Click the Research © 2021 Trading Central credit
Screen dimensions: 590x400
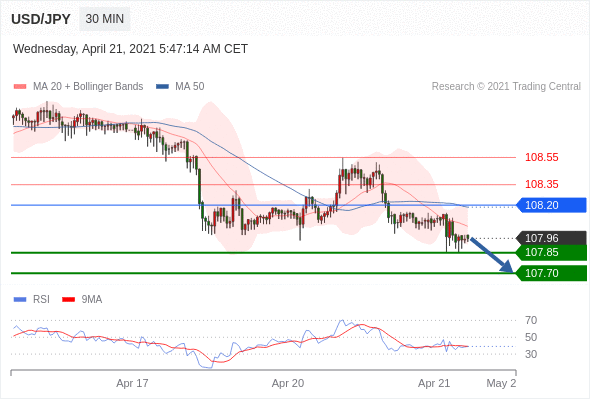506,87
